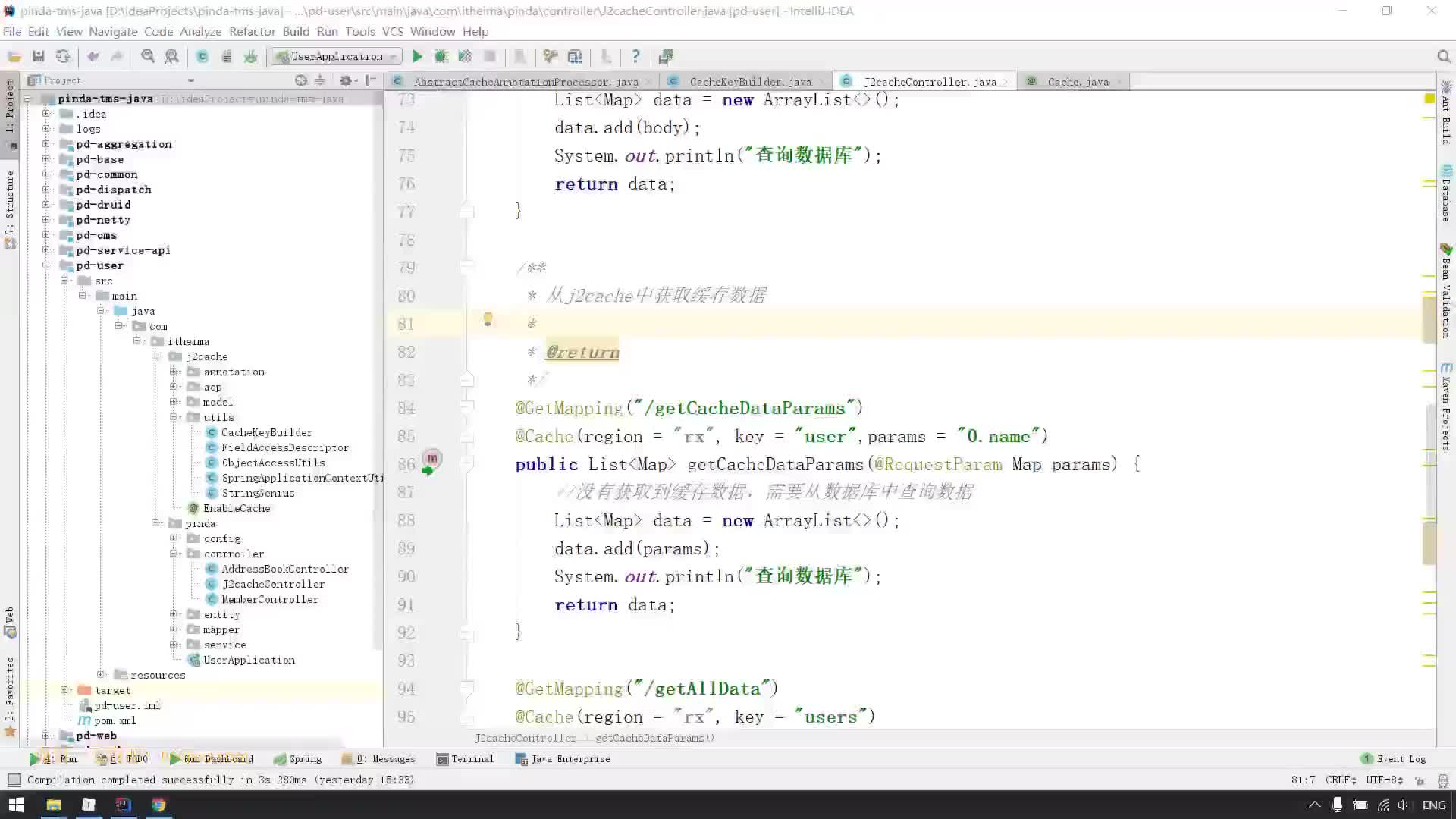1456x819 pixels.
Task: Collapse the controller package folder
Action: pos(174,554)
